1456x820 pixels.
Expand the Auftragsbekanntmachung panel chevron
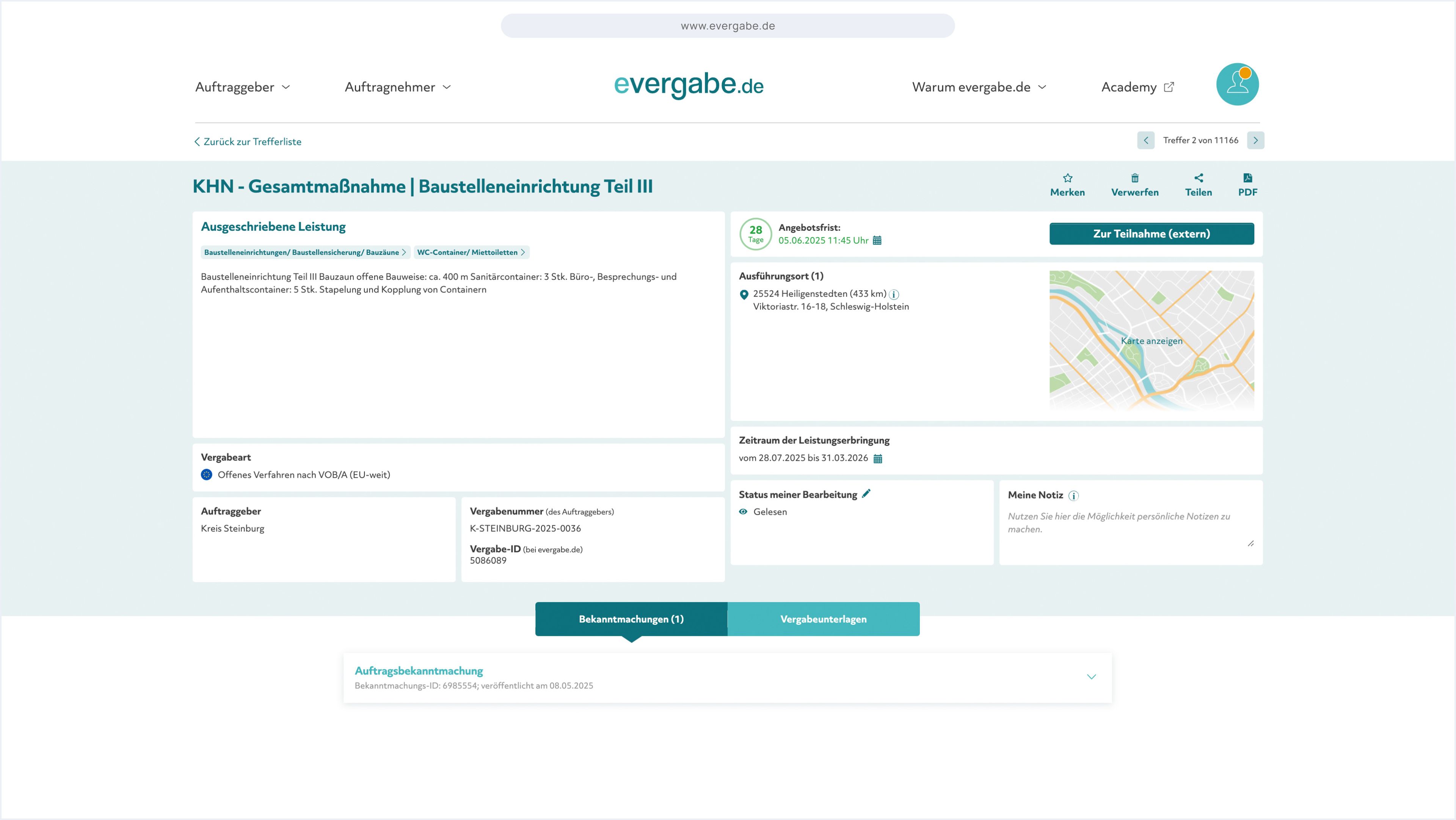click(x=1091, y=677)
